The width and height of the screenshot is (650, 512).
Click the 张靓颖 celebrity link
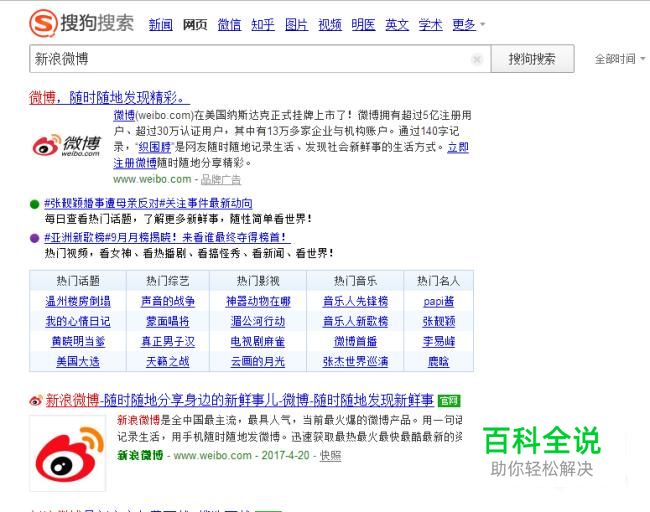pyautogui.click(x=439, y=321)
